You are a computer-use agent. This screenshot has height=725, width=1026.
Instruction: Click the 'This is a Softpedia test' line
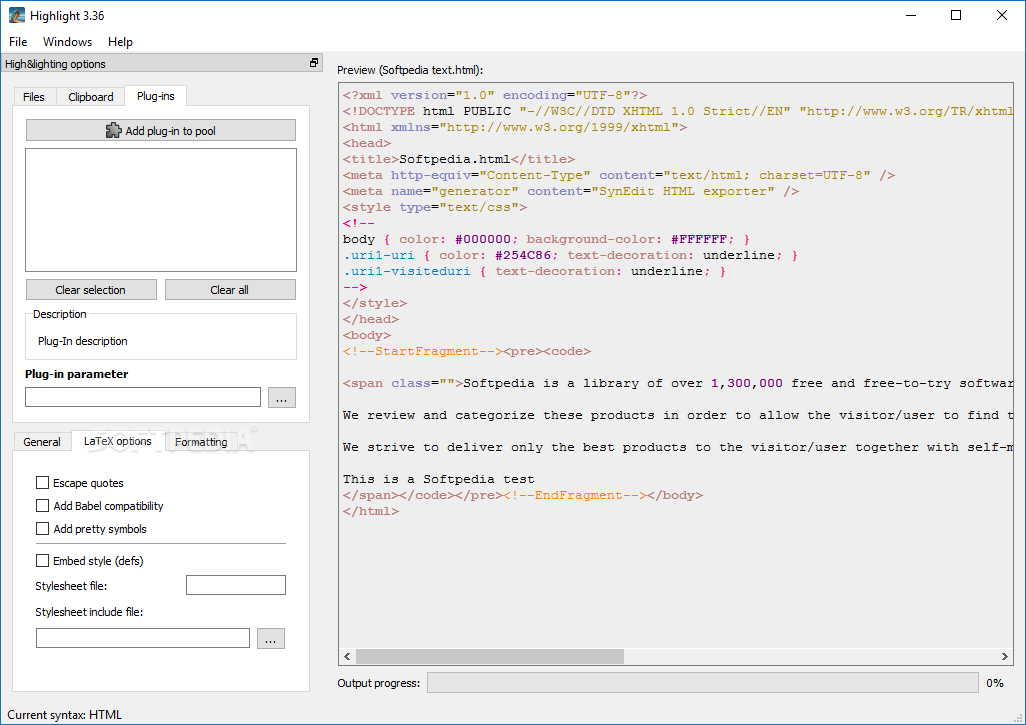pyautogui.click(x=438, y=479)
